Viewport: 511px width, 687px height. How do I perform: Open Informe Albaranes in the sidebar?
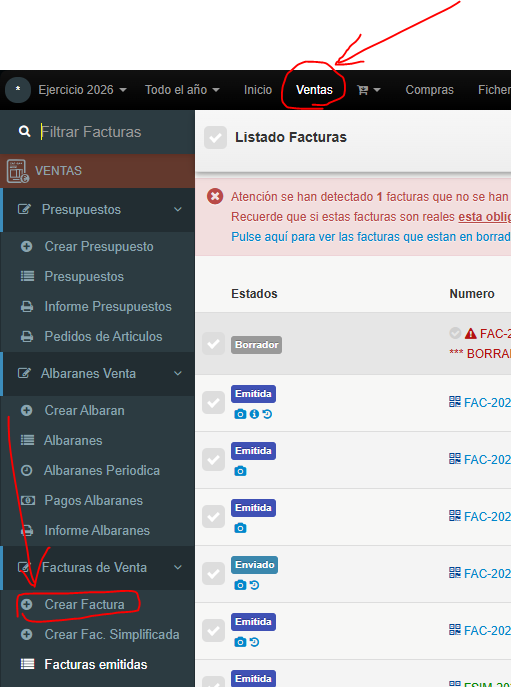97,531
